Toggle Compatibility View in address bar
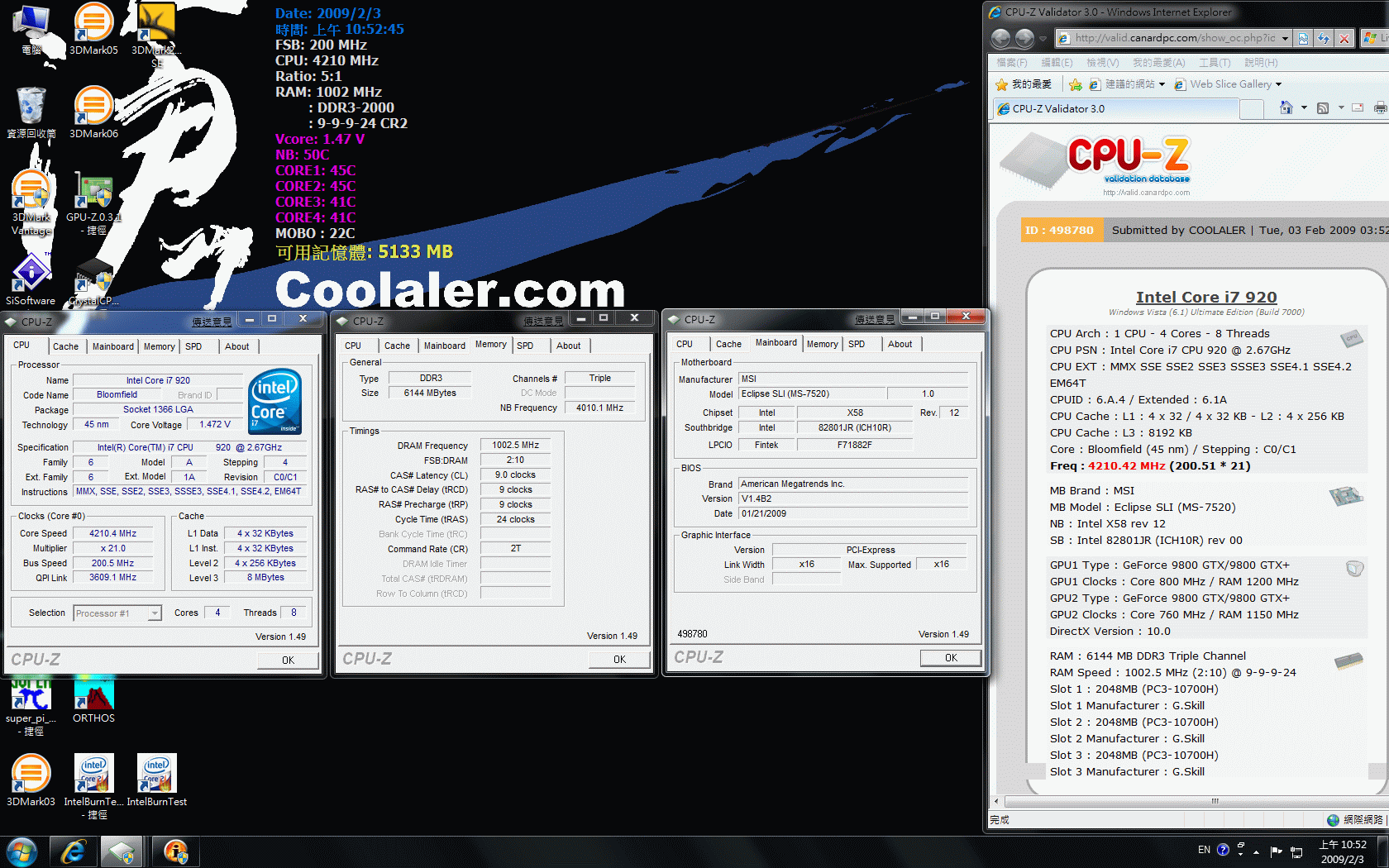The width and height of the screenshot is (1389, 868). pos(1303,38)
